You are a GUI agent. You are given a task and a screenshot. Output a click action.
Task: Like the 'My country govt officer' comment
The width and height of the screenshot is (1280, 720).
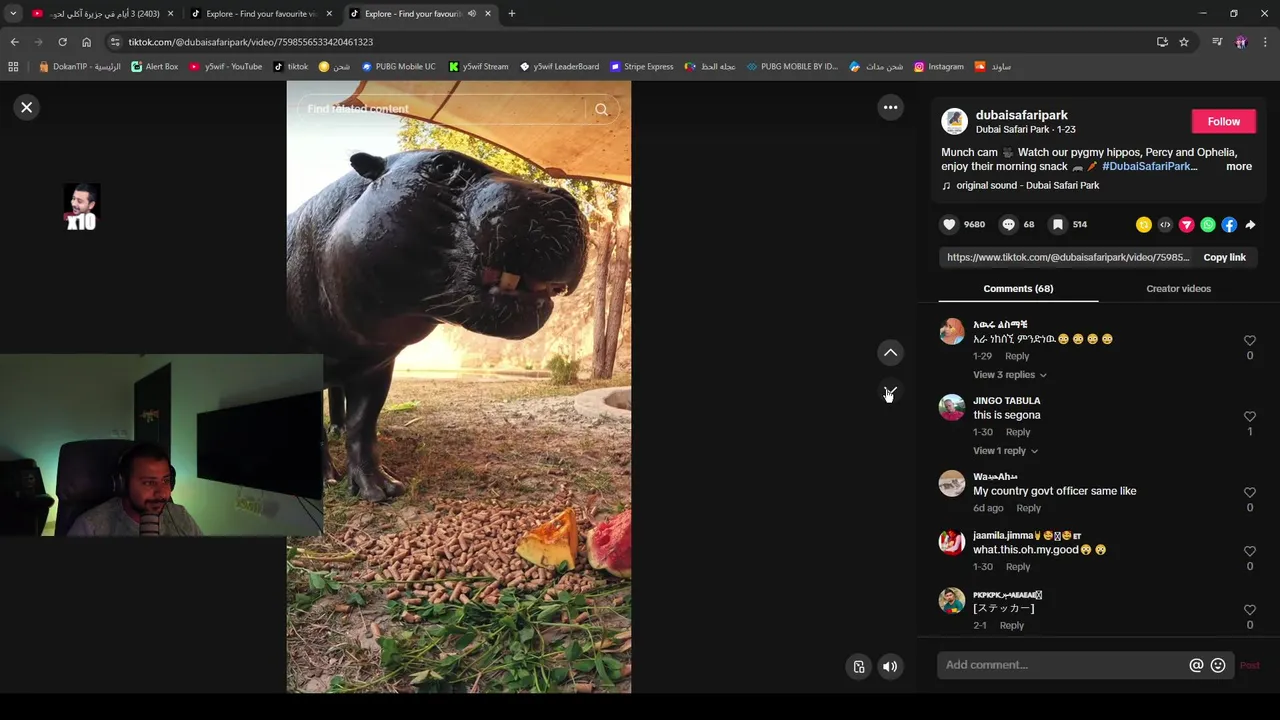(1249, 492)
